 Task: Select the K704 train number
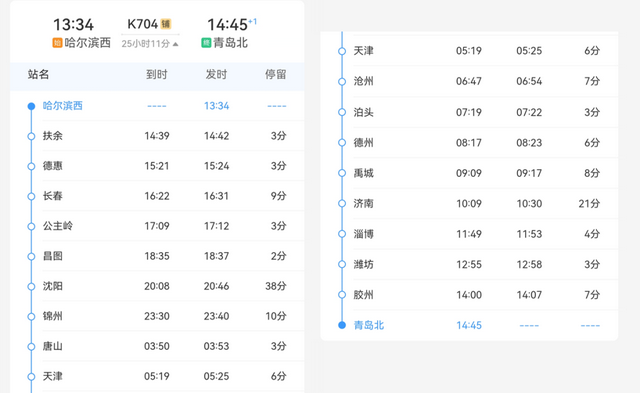click(142, 24)
